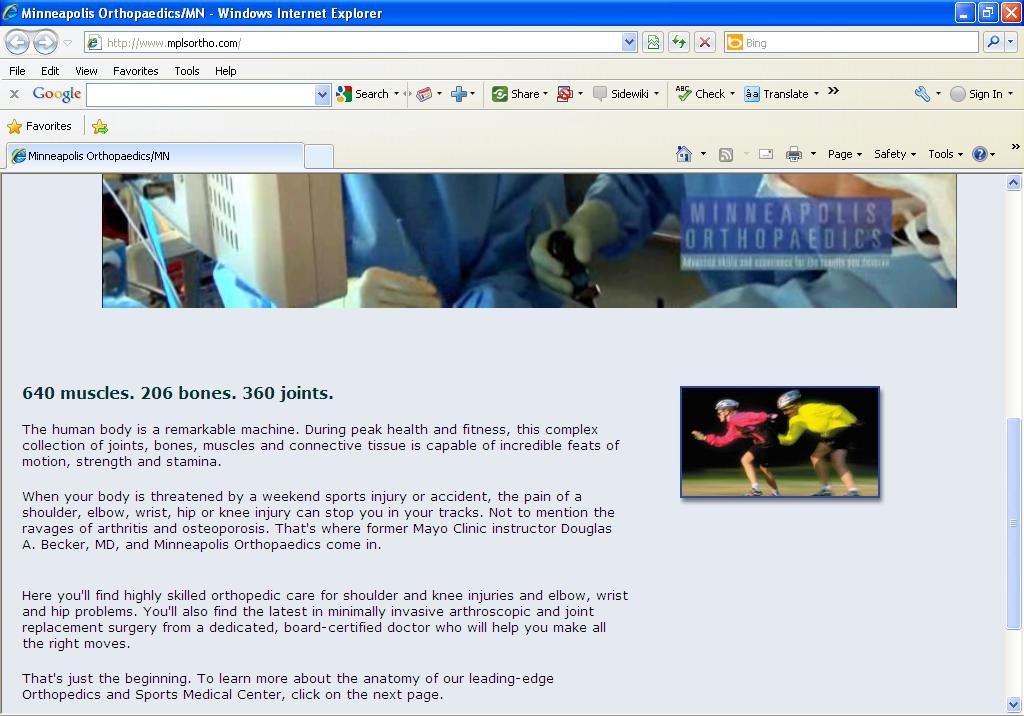Click the spell Check button
The height and width of the screenshot is (716, 1024).
[701, 94]
